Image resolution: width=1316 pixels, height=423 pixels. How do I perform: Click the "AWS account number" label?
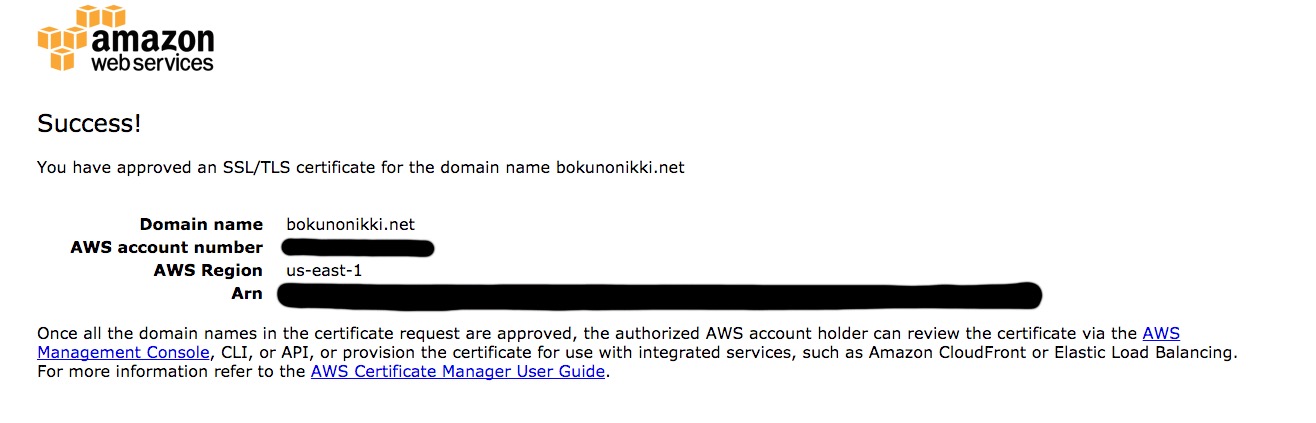click(167, 247)
